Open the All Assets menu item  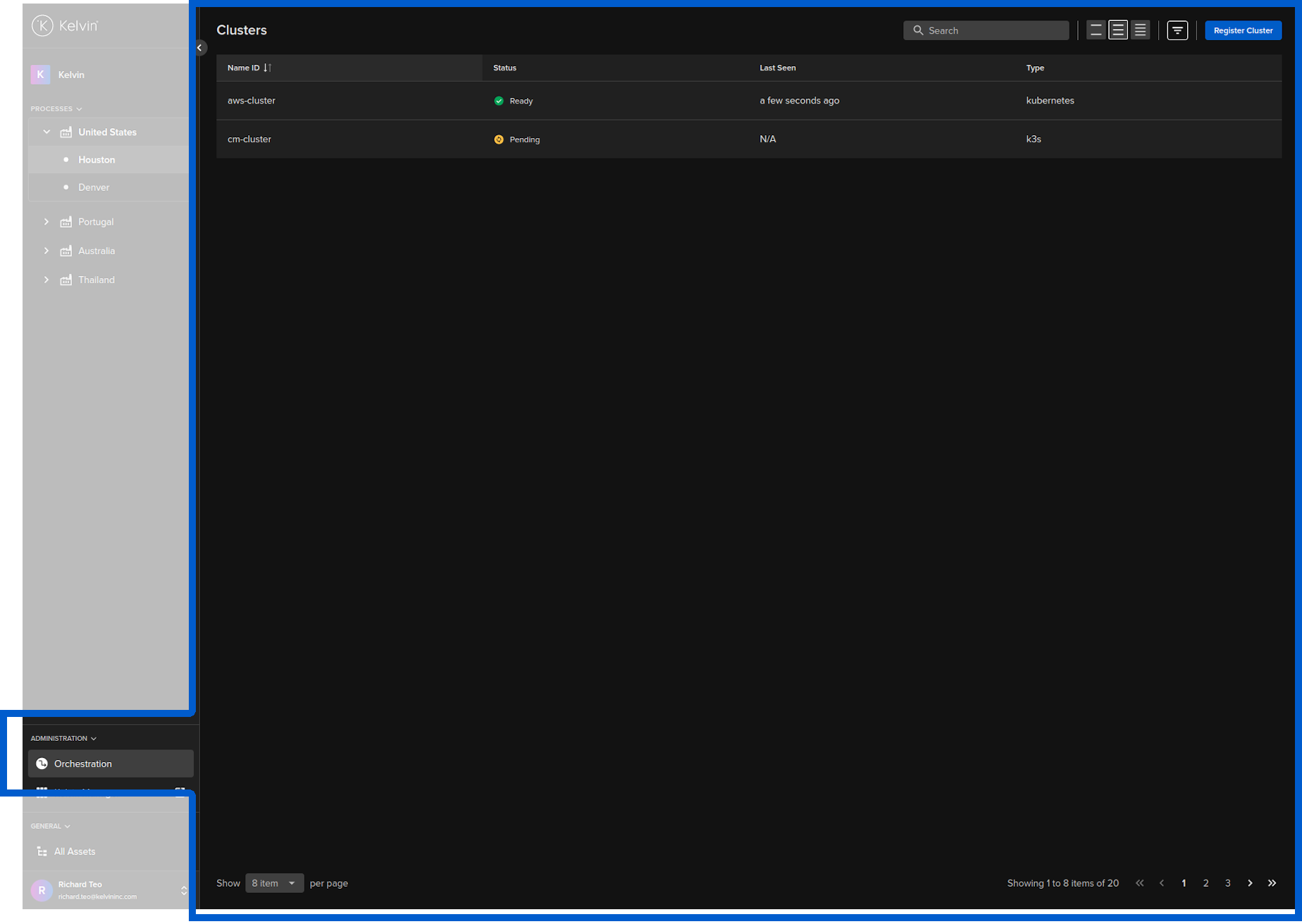[75, 851]
